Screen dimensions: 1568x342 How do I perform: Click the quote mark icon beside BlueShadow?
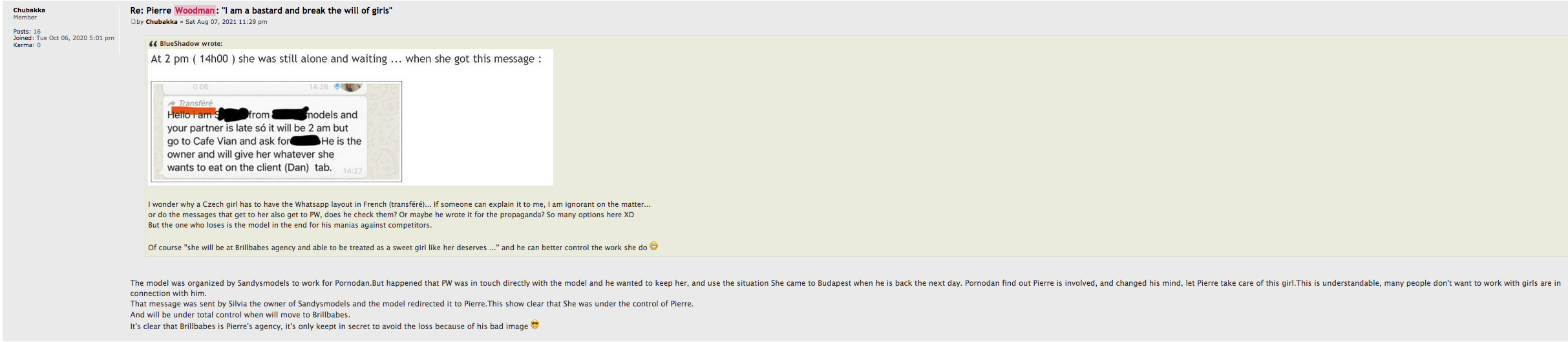(153, 44)
